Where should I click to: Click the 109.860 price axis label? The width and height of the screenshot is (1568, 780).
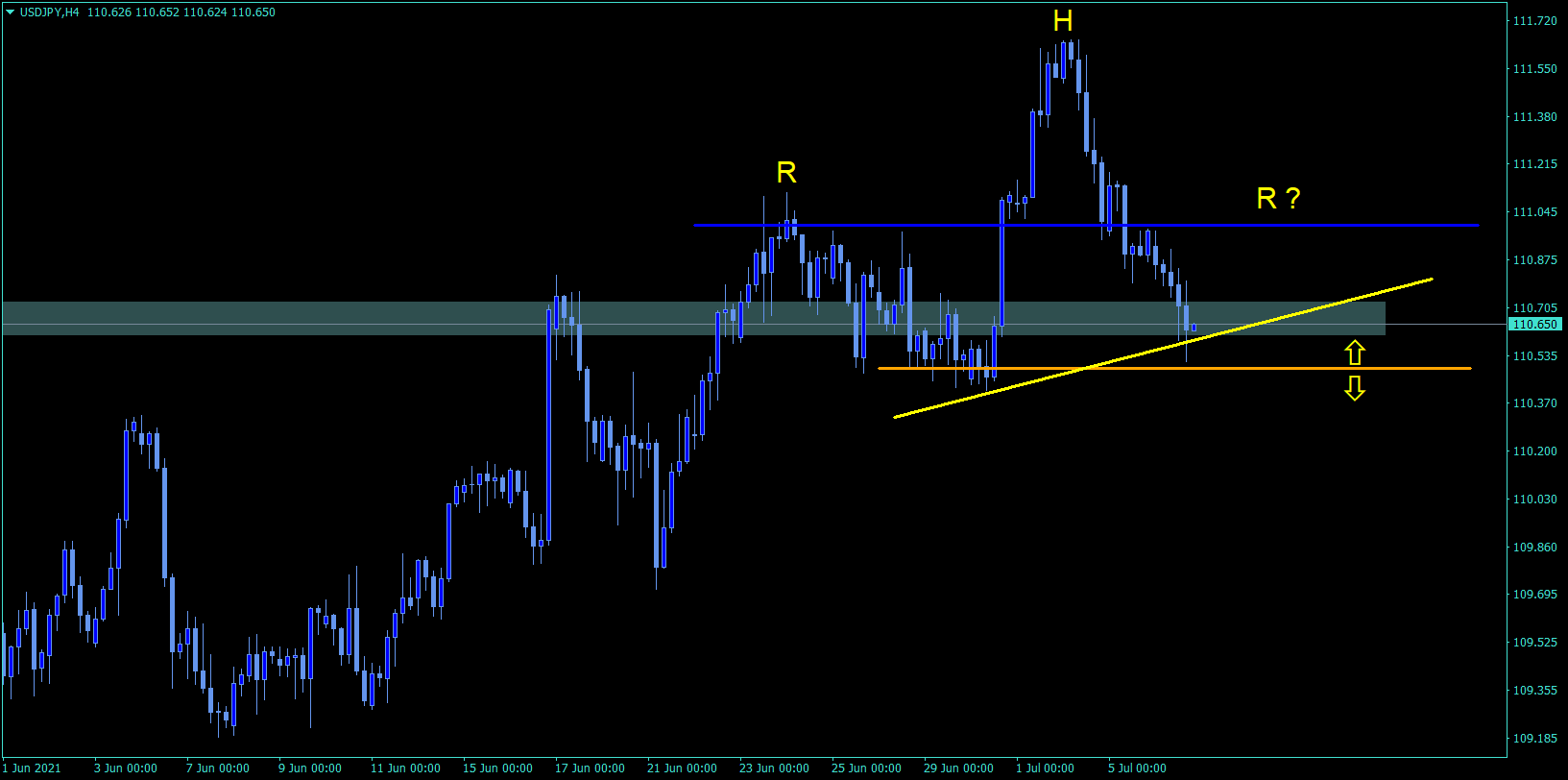(1534, 548)
